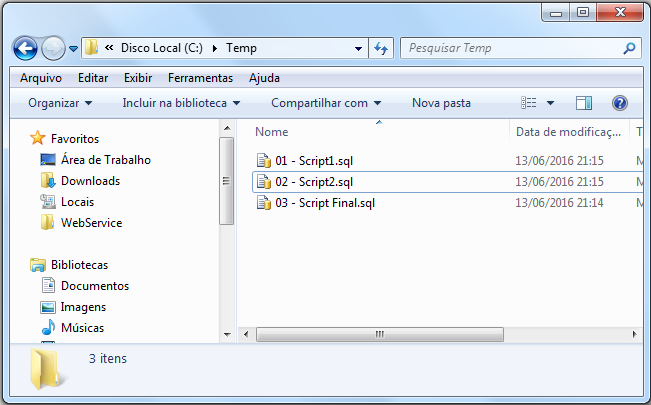The width and height of the screenshot is (651, 405).
Task: Click the greyed Forward navigation arrow
Action: tap(54, 49)
